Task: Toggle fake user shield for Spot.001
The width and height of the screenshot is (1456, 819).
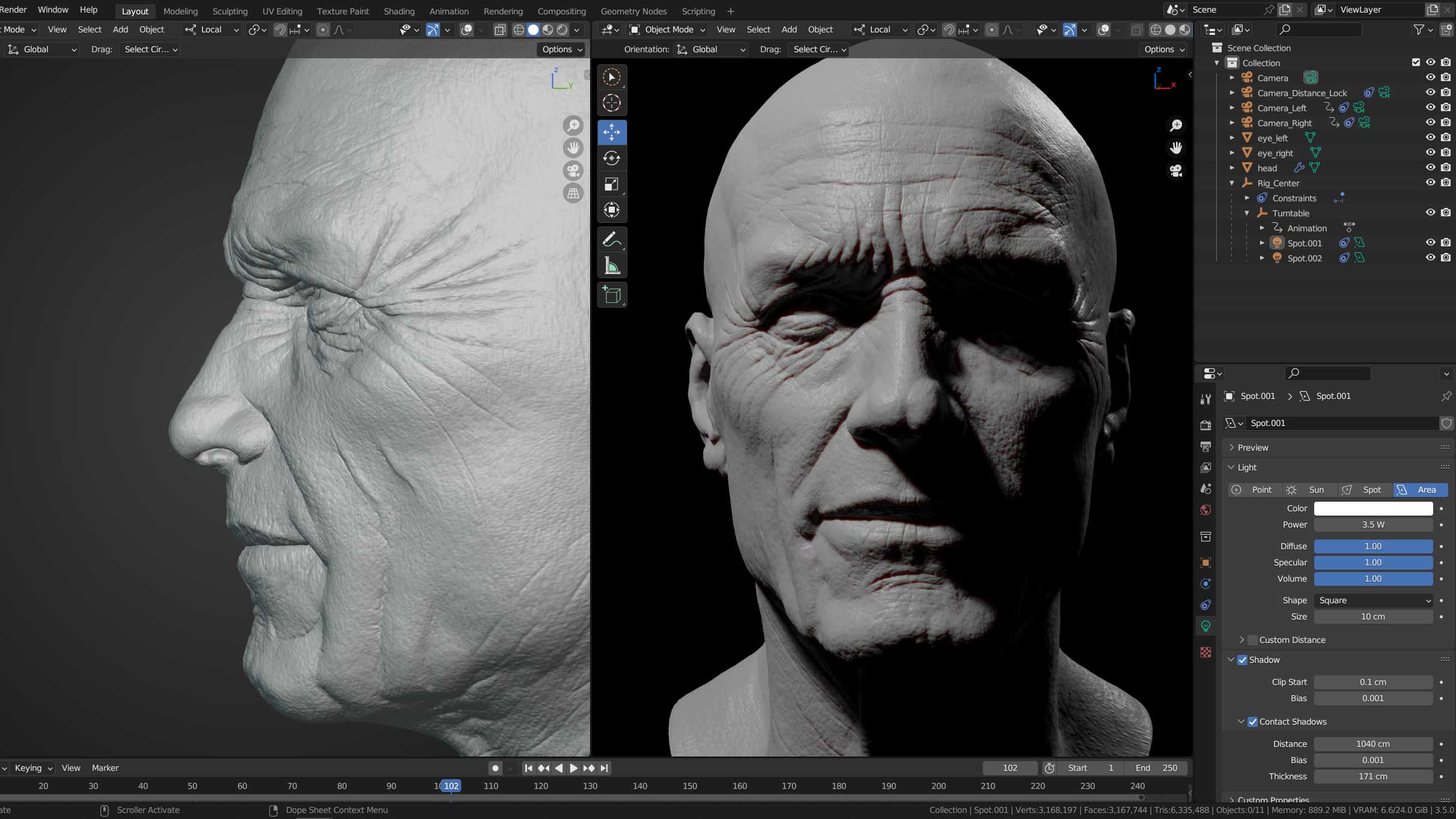Action: (x=1446, y=423)
